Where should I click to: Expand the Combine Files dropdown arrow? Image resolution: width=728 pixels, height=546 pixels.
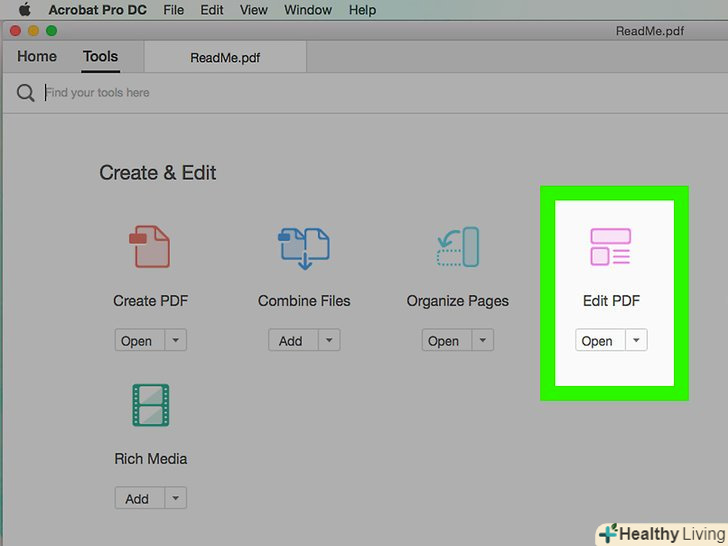329,340
